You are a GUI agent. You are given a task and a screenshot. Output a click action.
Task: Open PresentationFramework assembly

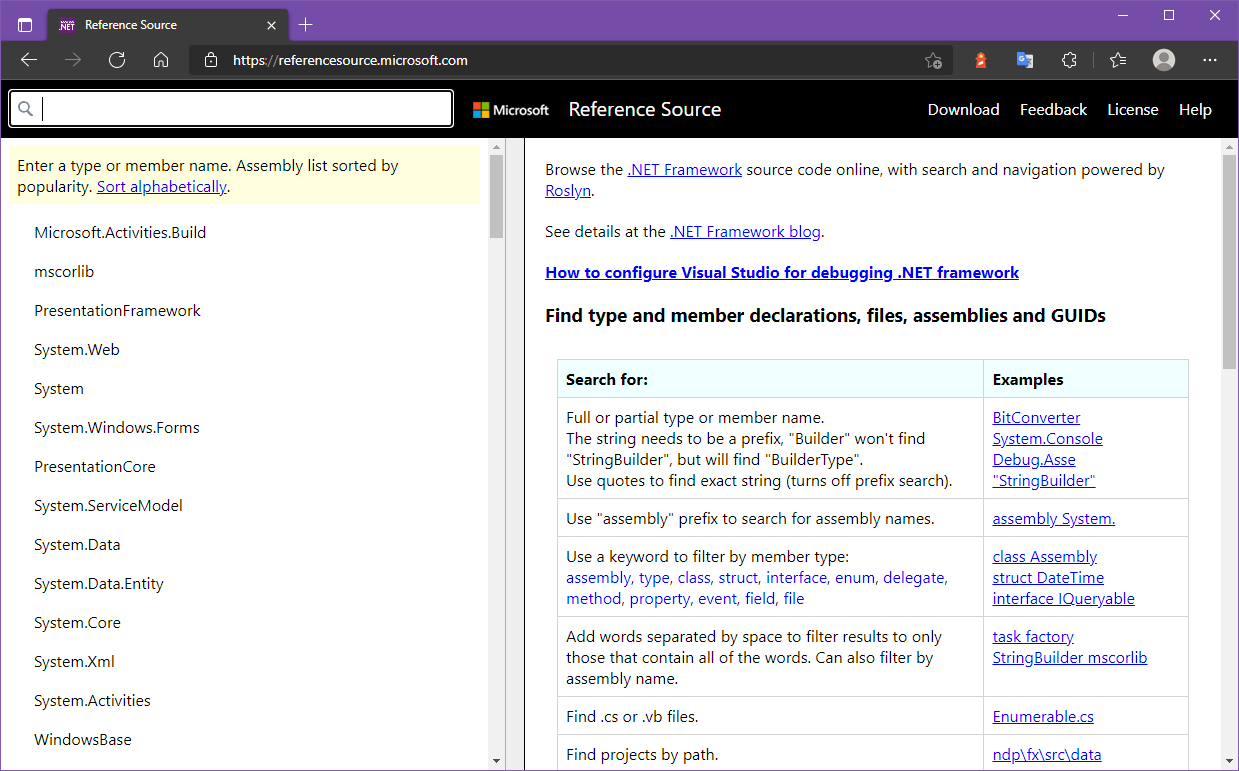(x=117, y=311)
